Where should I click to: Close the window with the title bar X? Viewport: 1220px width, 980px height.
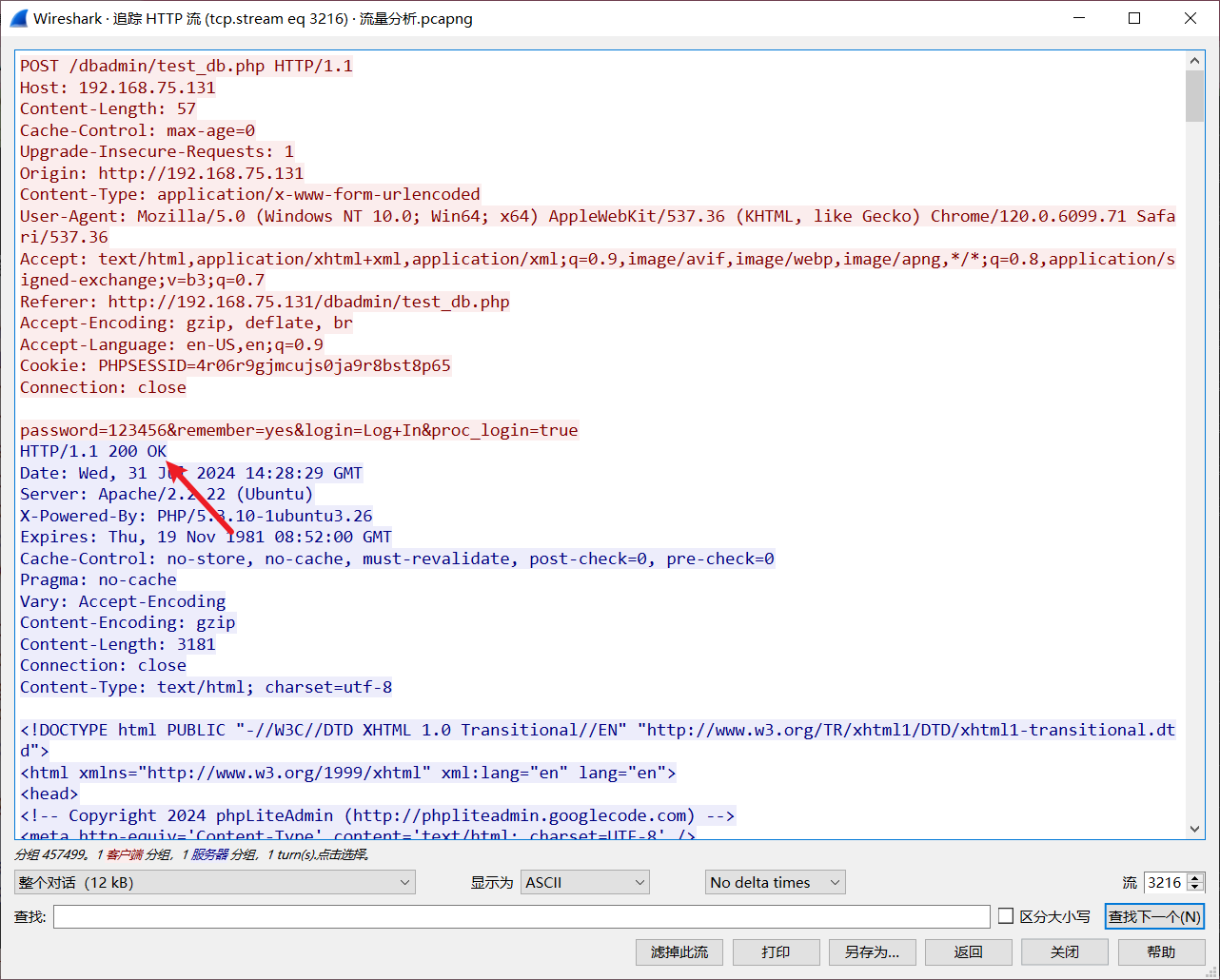tap(1190, 18)
